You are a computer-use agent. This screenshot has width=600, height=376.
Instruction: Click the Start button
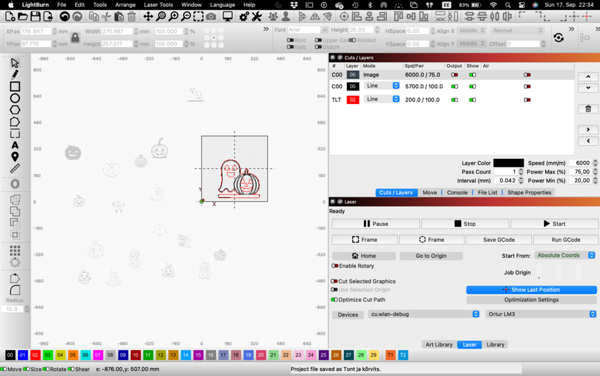(x=554, y=224)
